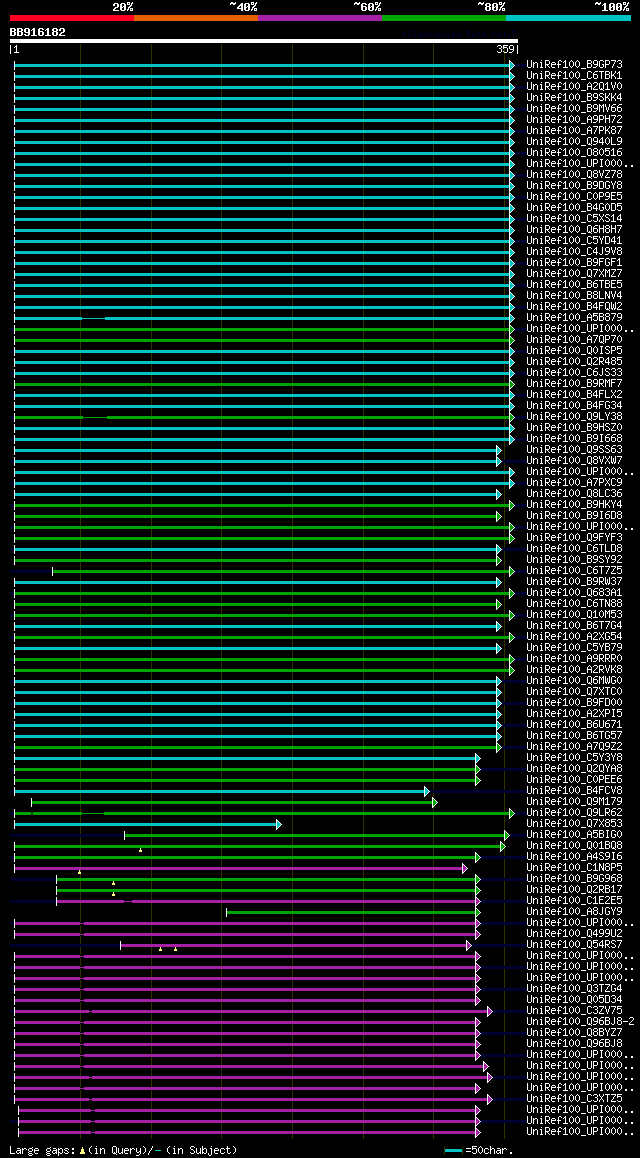
Task: Select the UniRef100_B4FQW2 label
Action: (574, 306)
